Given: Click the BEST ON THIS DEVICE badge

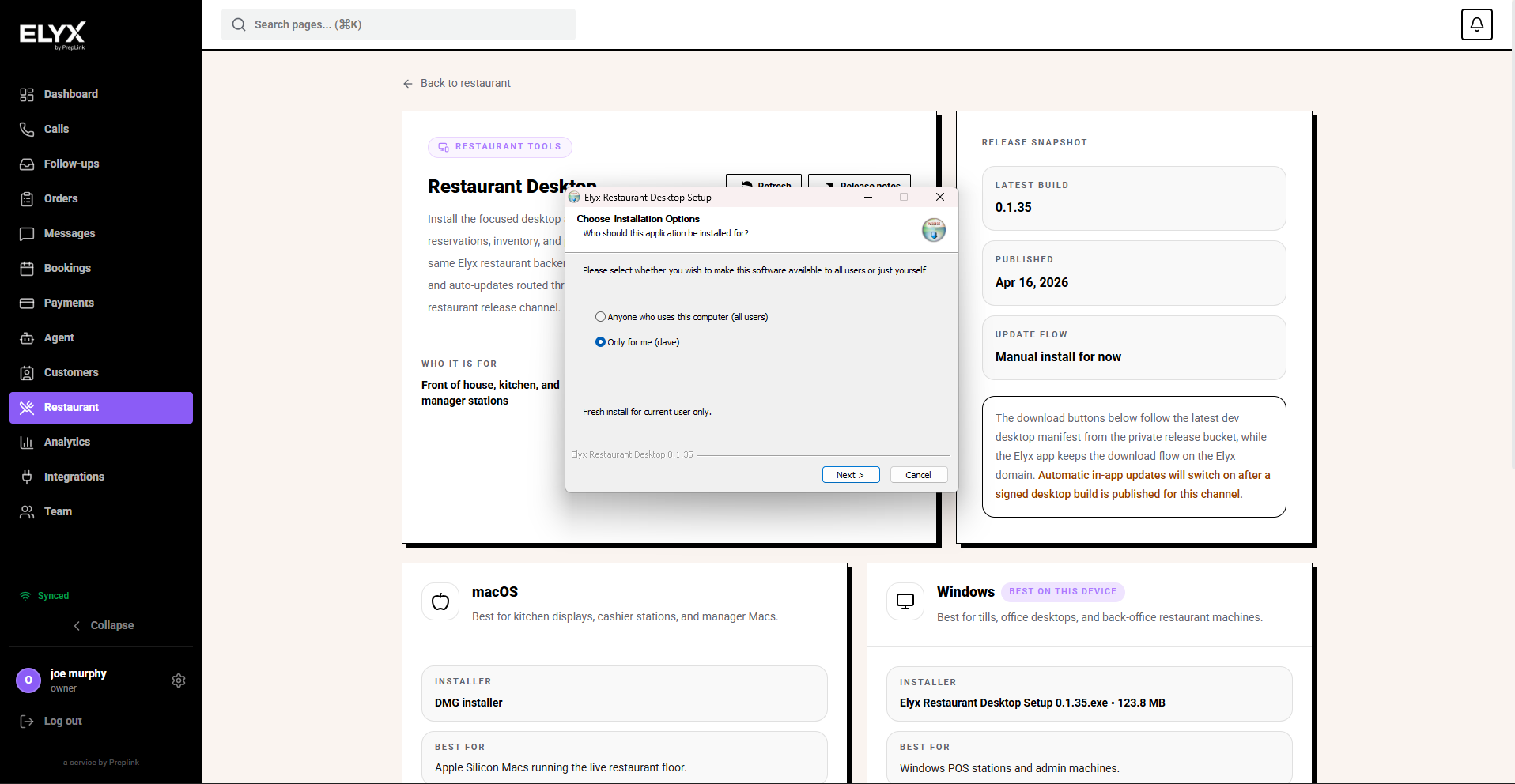Looking at the screenshot, I should (1063, 592).
